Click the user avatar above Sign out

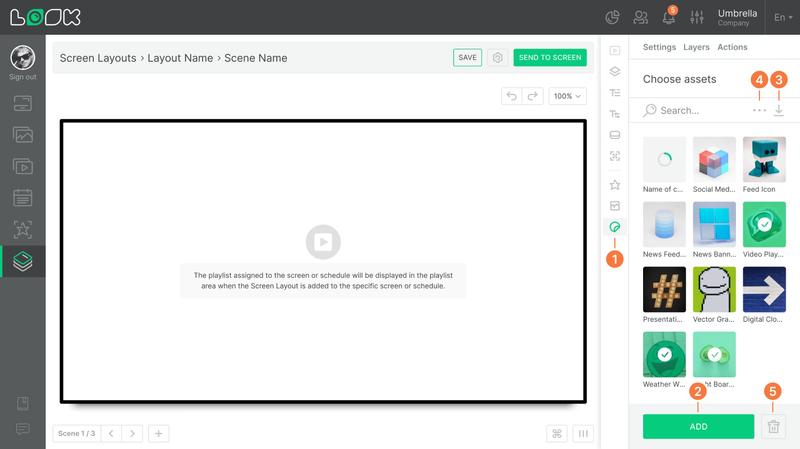[x=22, y=57]
